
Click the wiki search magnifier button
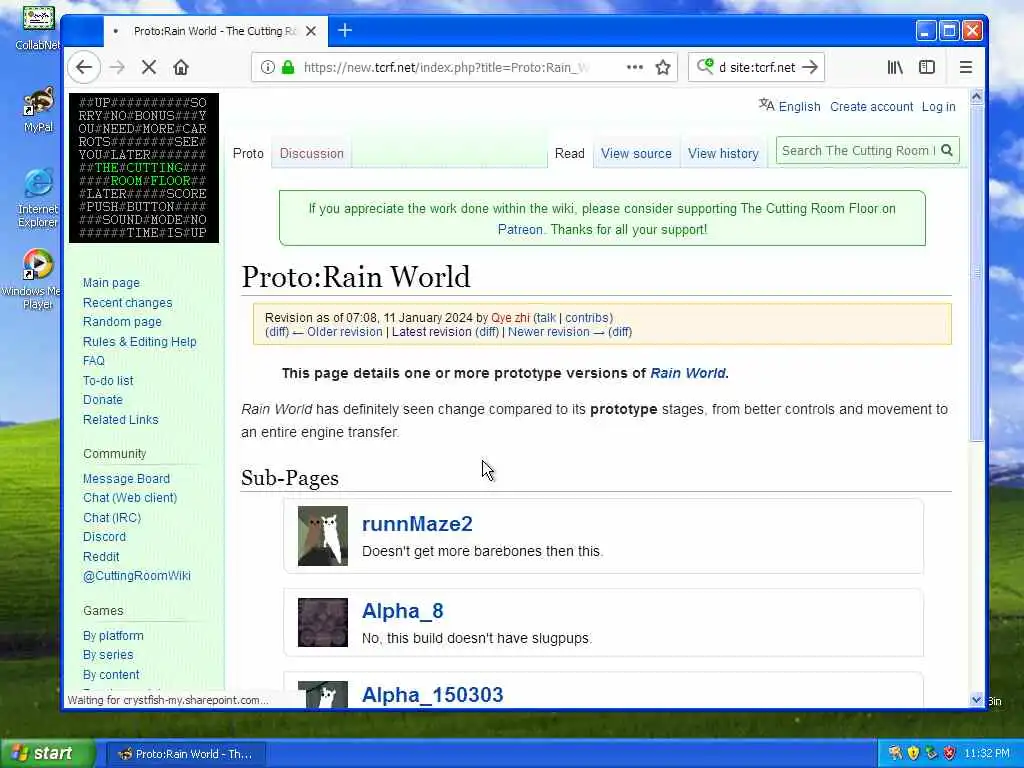(947, 151)
